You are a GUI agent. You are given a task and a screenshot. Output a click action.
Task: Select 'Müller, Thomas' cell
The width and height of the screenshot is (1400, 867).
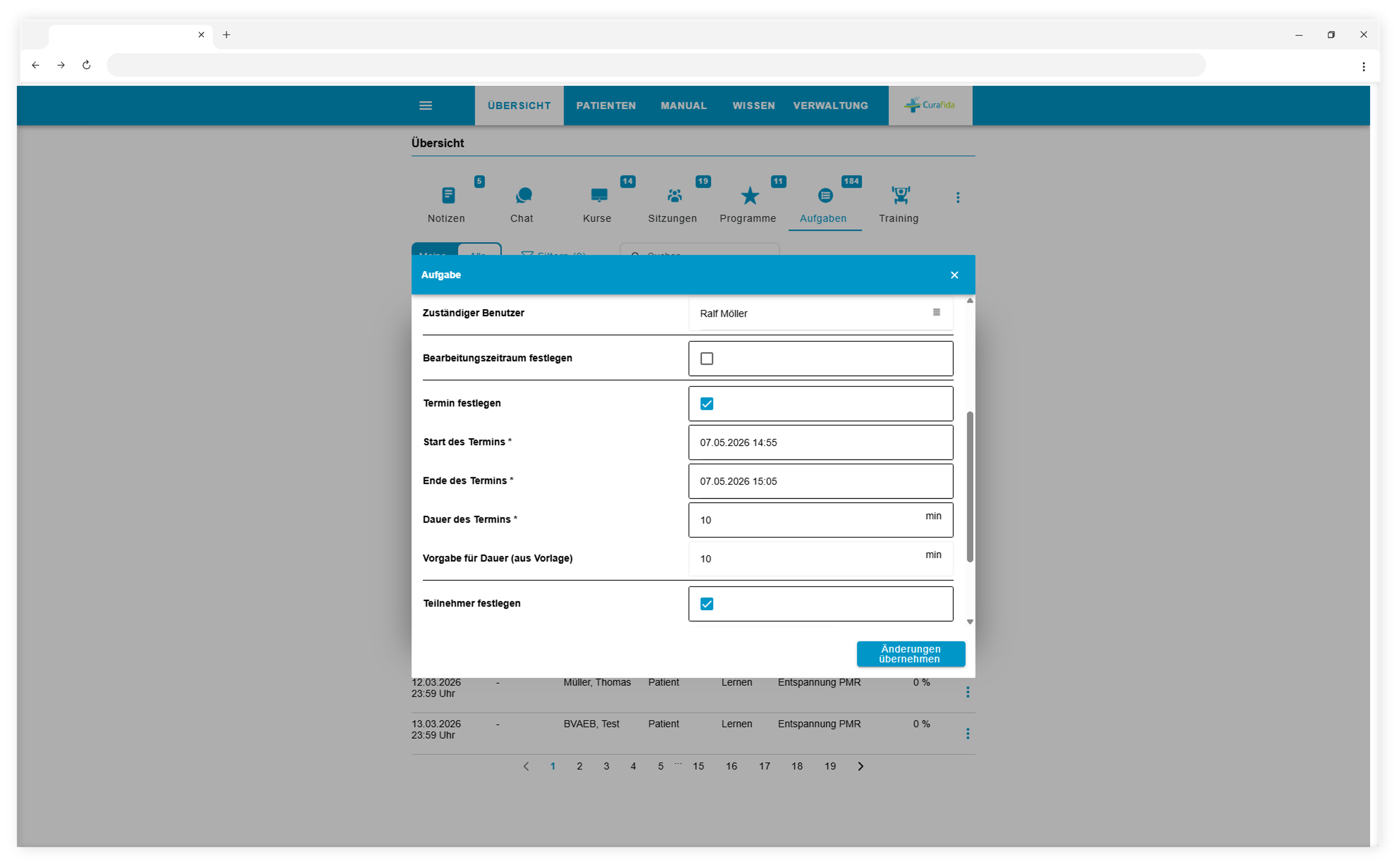tap(597, 682)
